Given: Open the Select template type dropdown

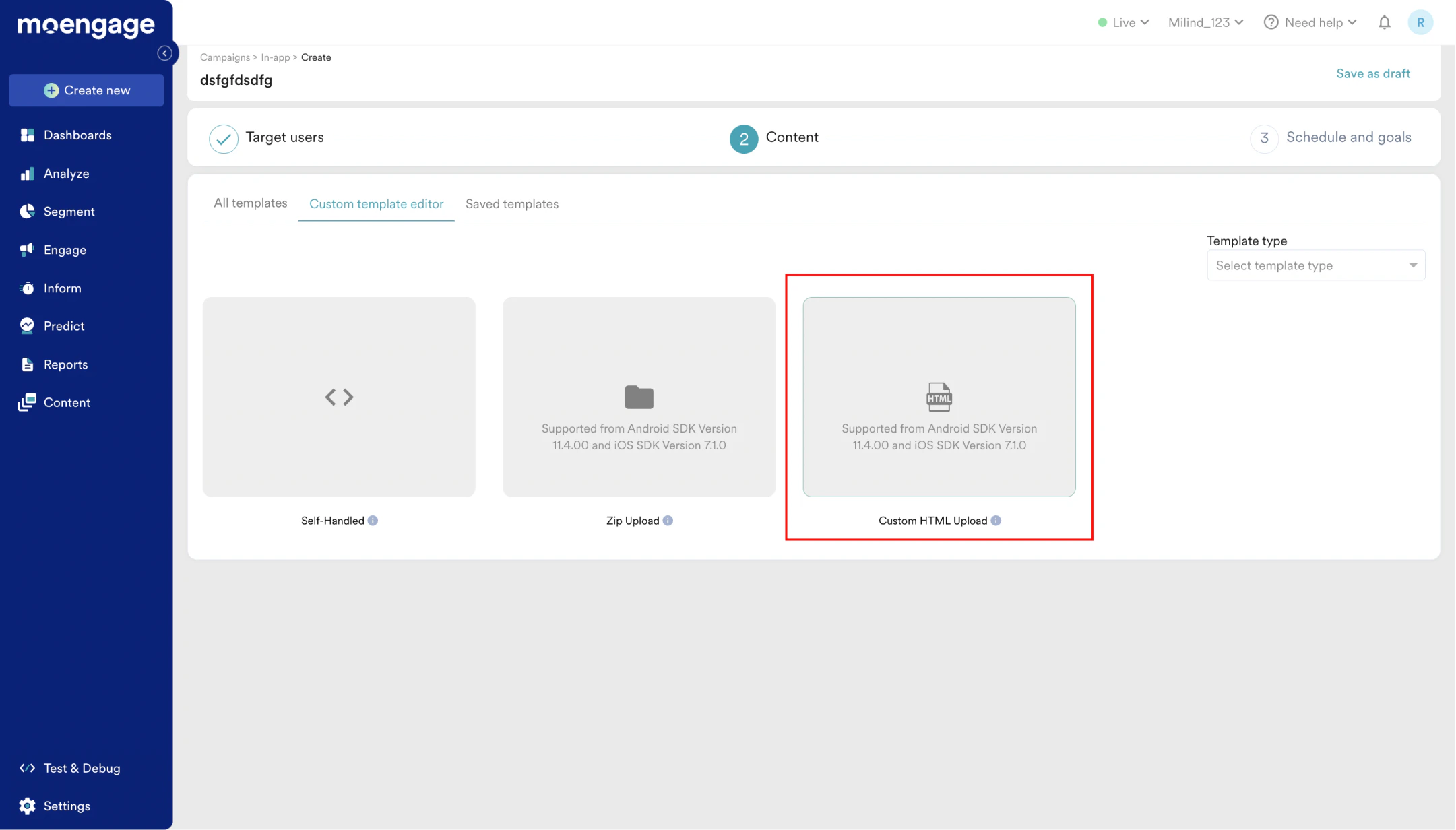Looking at the screenshot, I should (1315, 265).
